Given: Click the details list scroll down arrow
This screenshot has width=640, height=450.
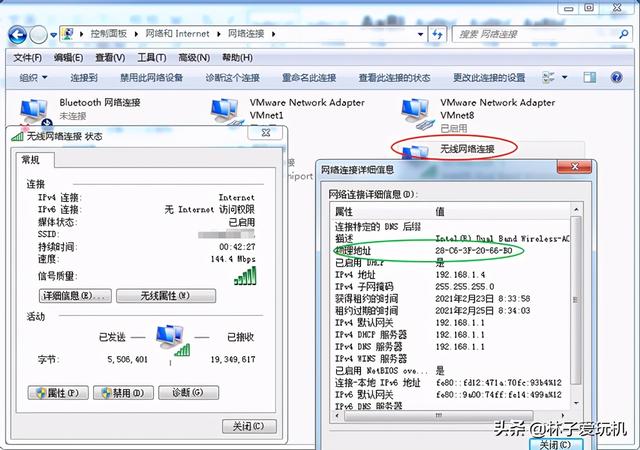Looking at the screenshot, I should coord(576,403).
